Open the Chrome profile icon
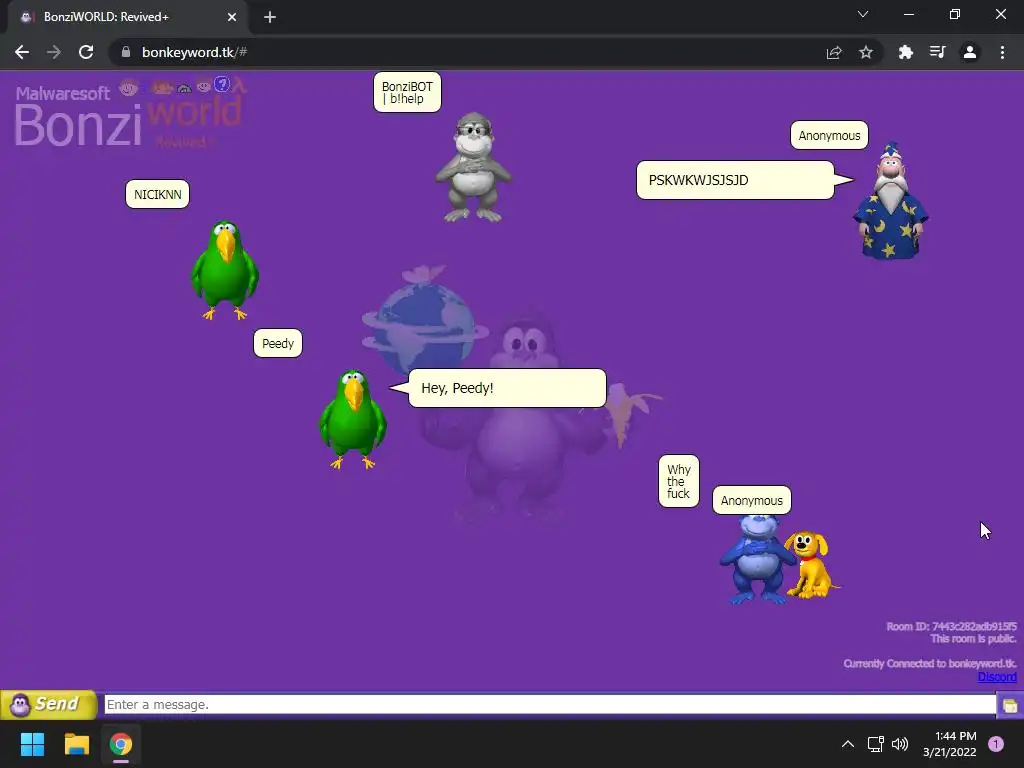This screenshot has width=1024, height=768. click(970, 52)
